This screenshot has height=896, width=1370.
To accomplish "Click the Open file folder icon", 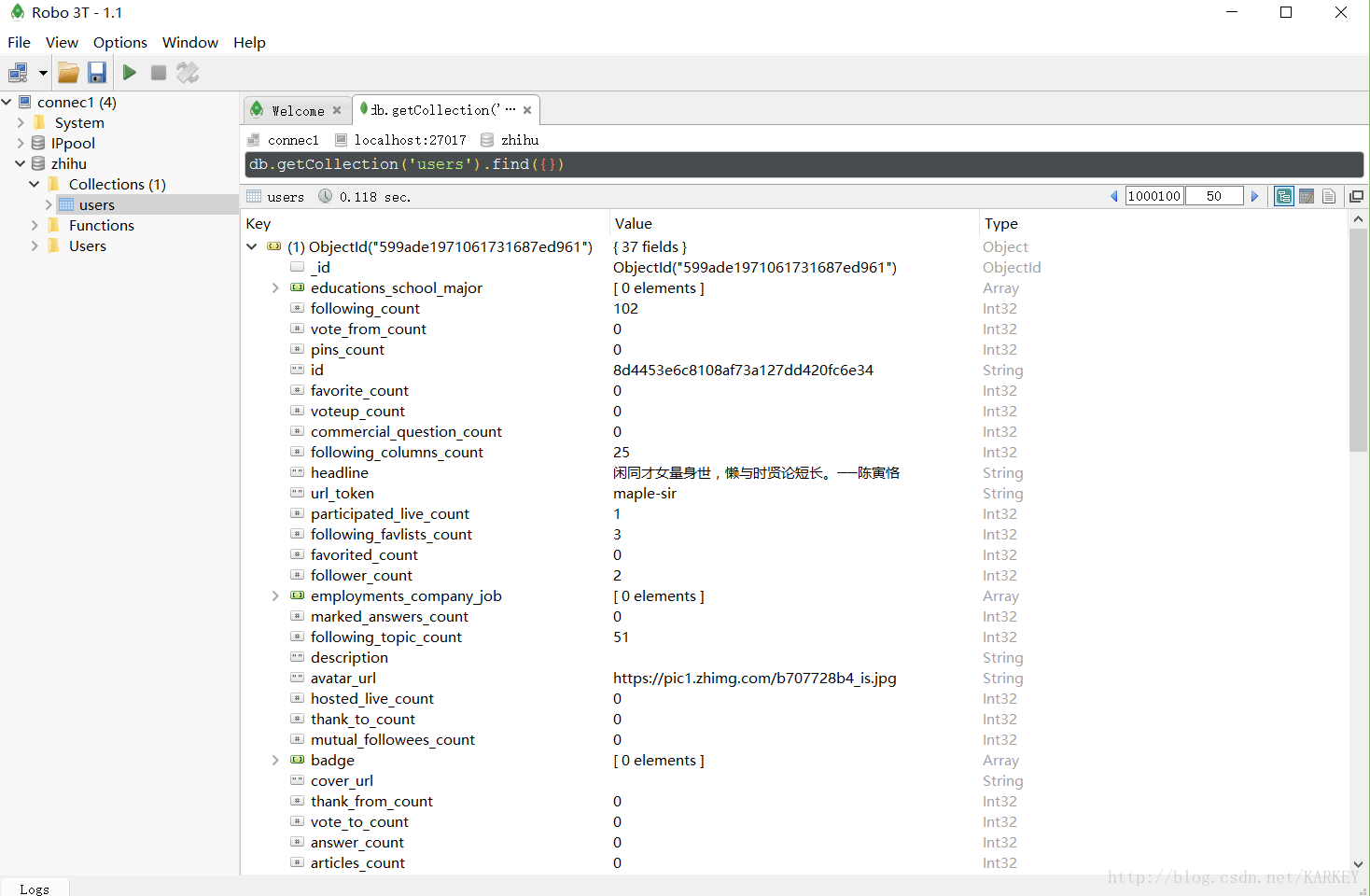I will pos(68,73).
